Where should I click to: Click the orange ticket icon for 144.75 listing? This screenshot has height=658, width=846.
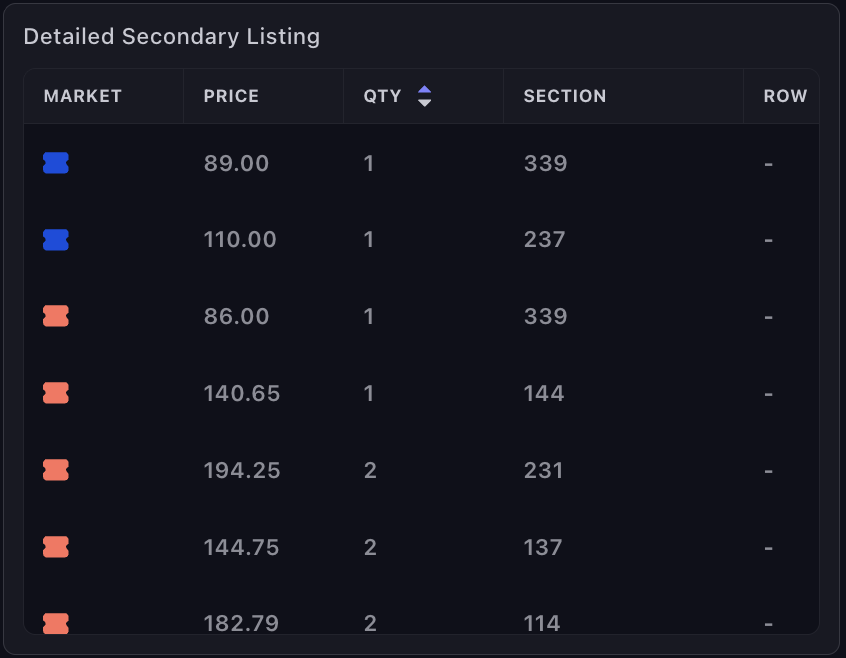coord(56,547)
